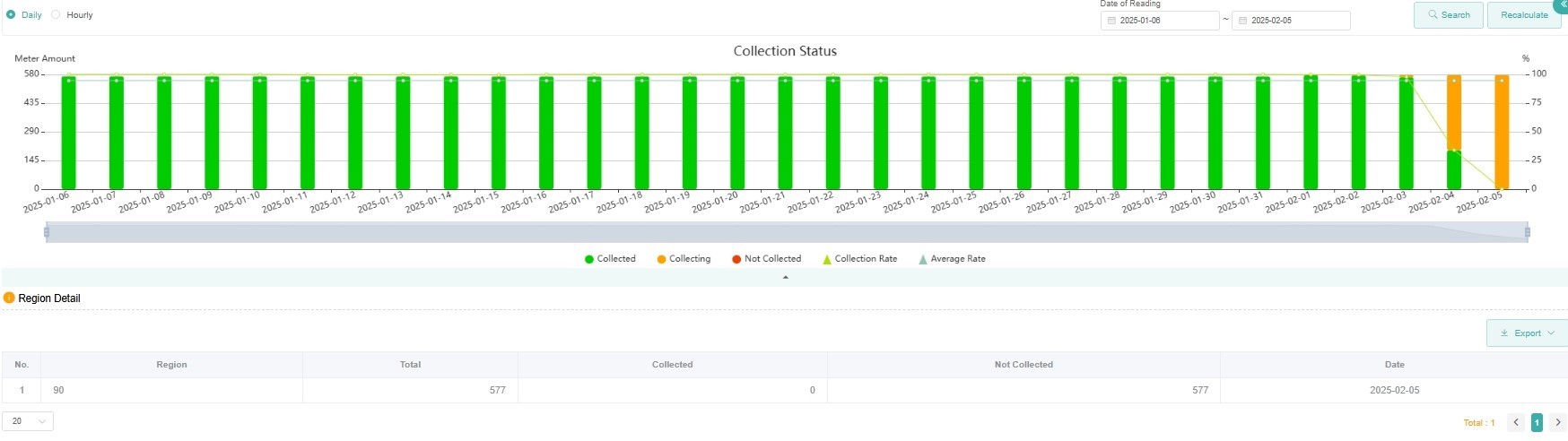Toggle the Not Collected legend item
1568x441 pixels.
(x=765, y=259)
